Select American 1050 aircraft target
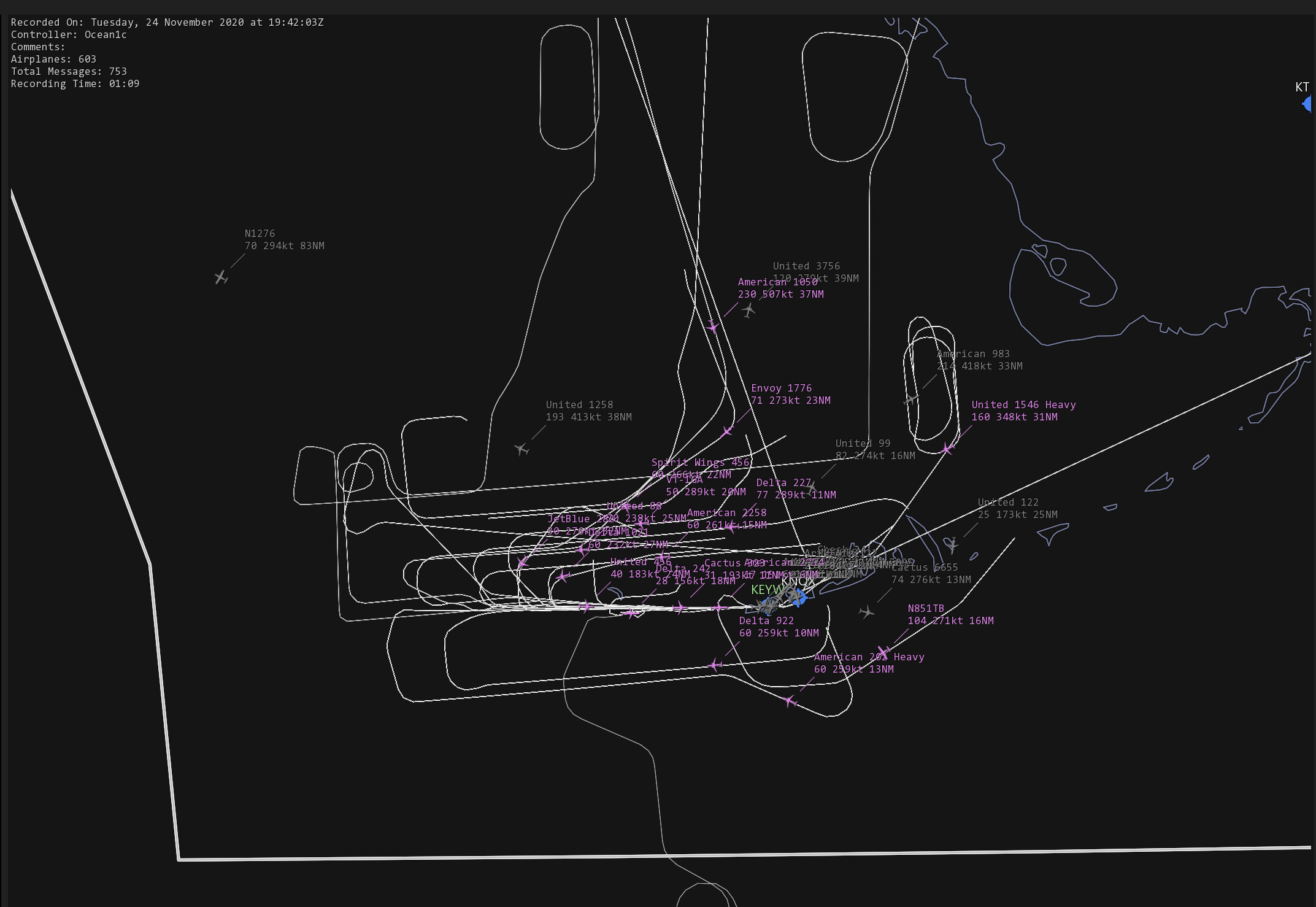1316x907 pixels. (x=712, y=326)
